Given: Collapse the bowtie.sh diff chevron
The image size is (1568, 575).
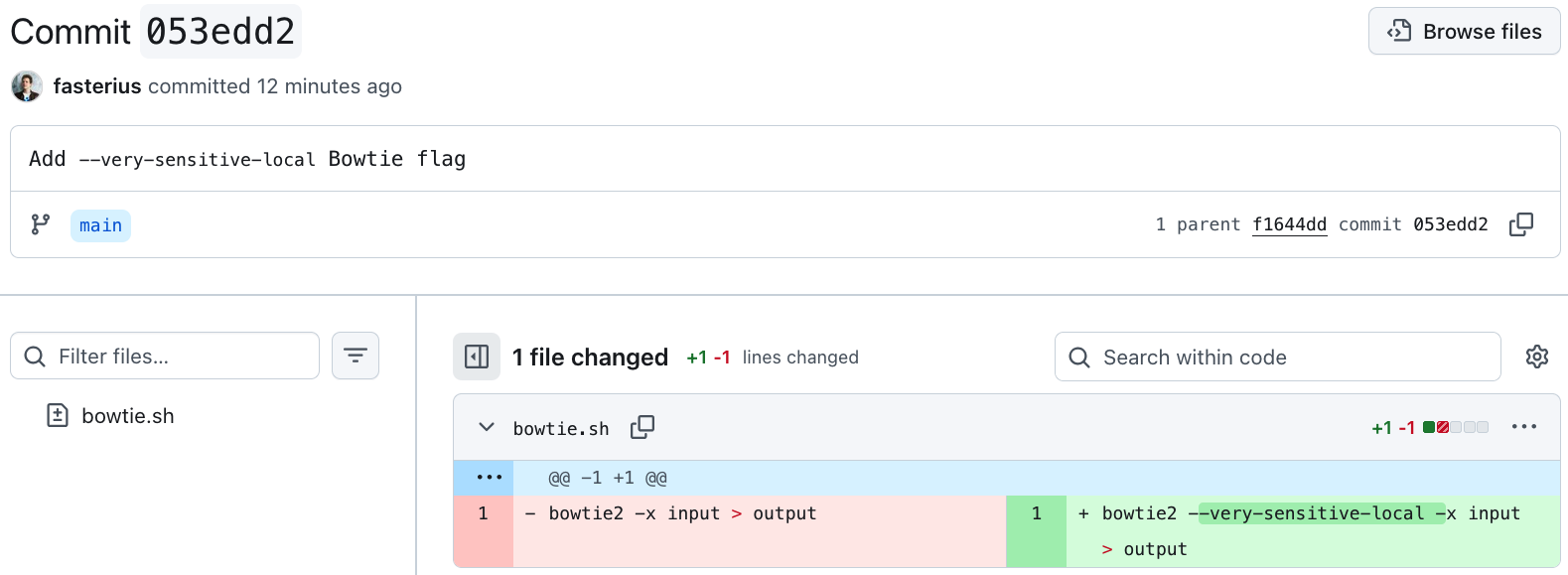Looking at the screenshot, I should pyautogui.click(x=487, y=427).
